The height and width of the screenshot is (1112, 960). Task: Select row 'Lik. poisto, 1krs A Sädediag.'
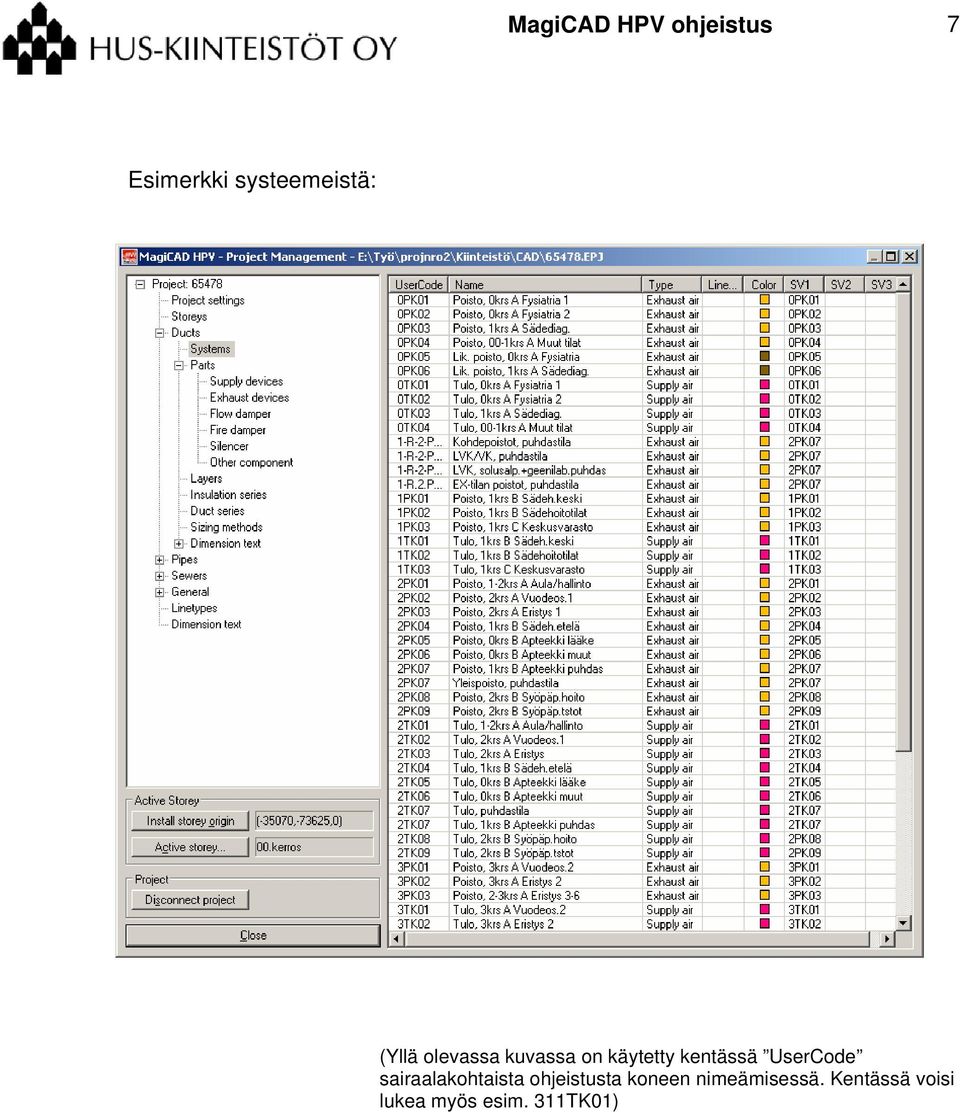(642, 371)
